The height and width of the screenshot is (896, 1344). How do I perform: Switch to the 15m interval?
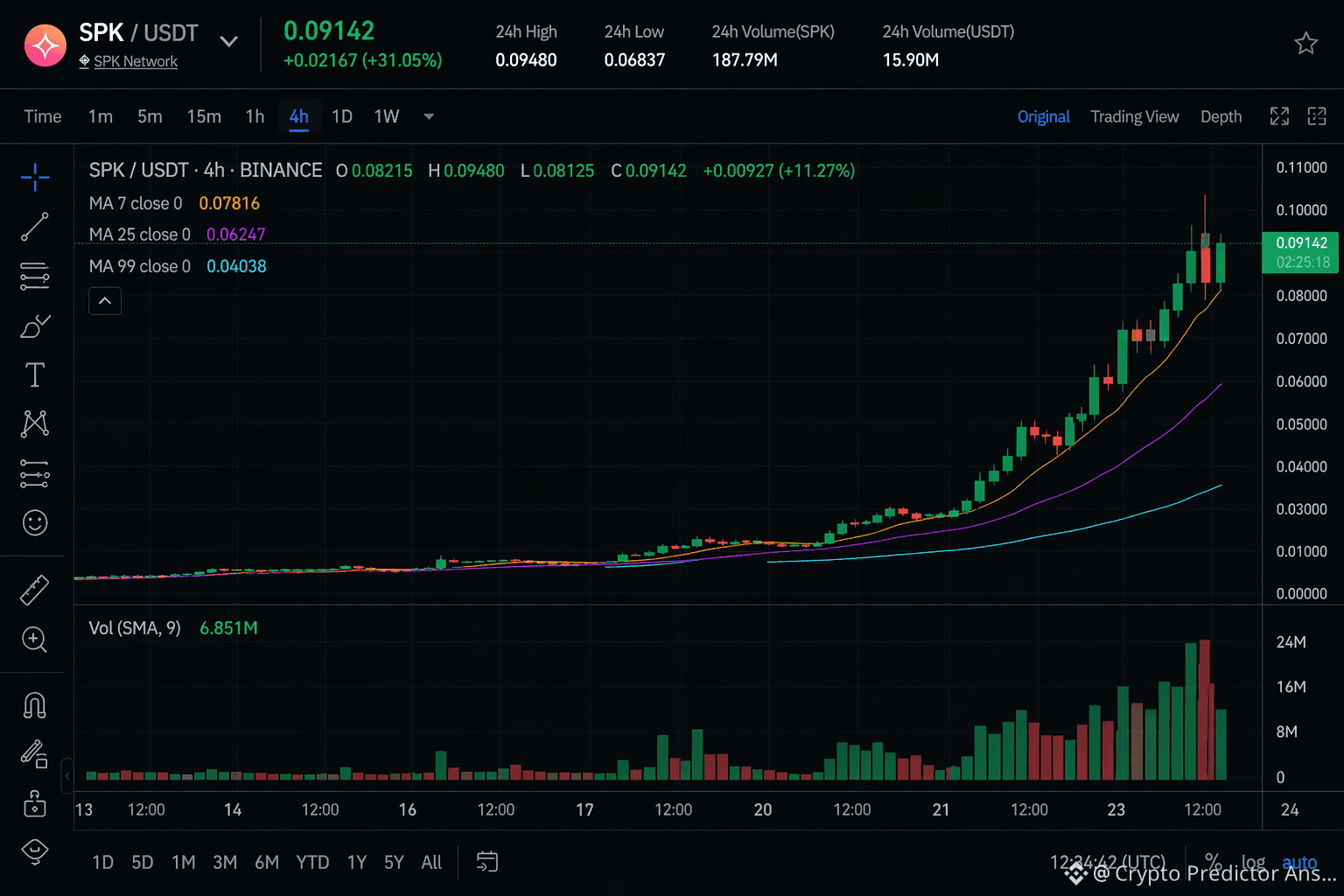(204, 116)
